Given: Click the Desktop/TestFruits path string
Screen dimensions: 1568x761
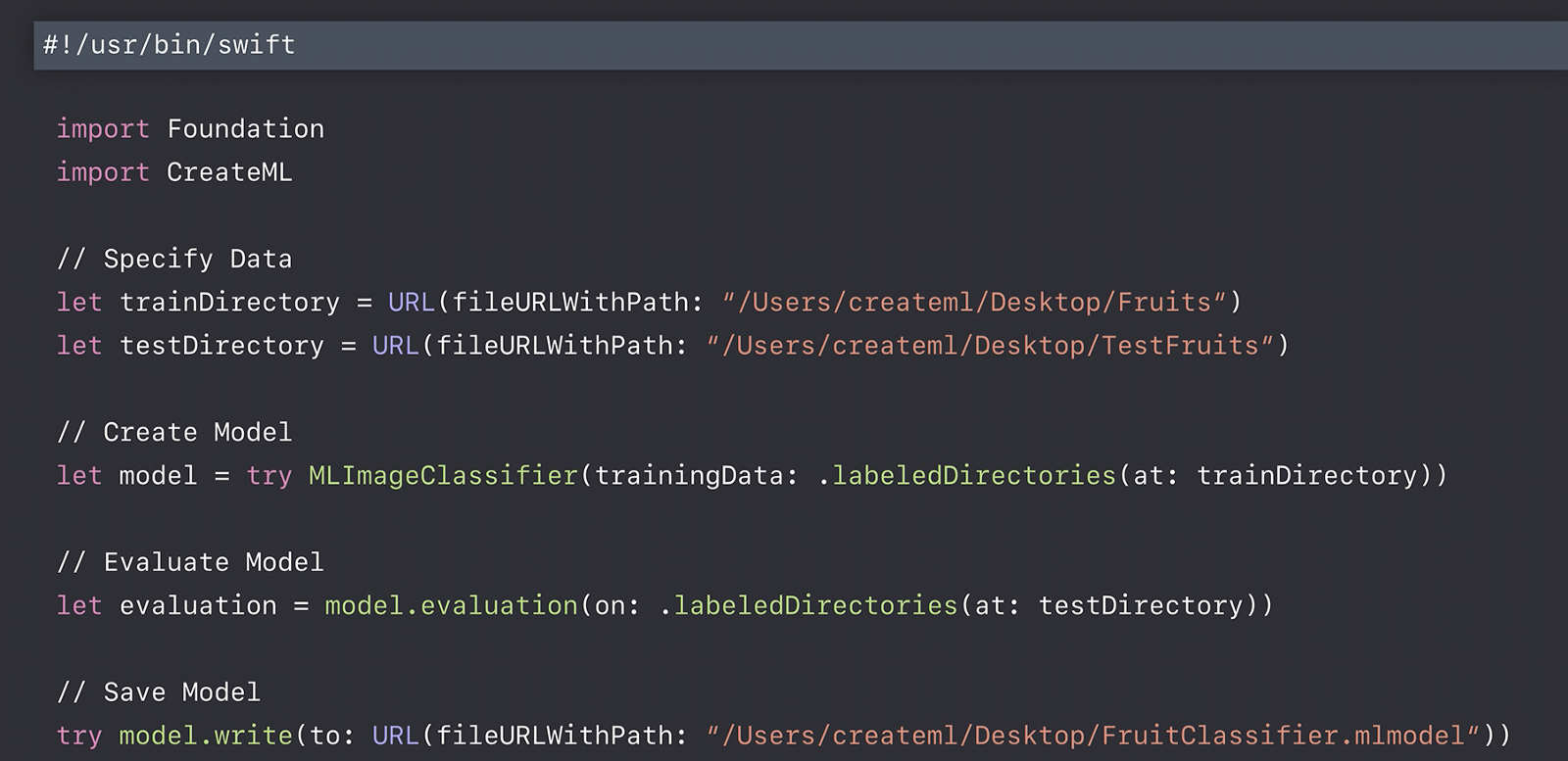Looking at the screenshot, I should point(990,346).
